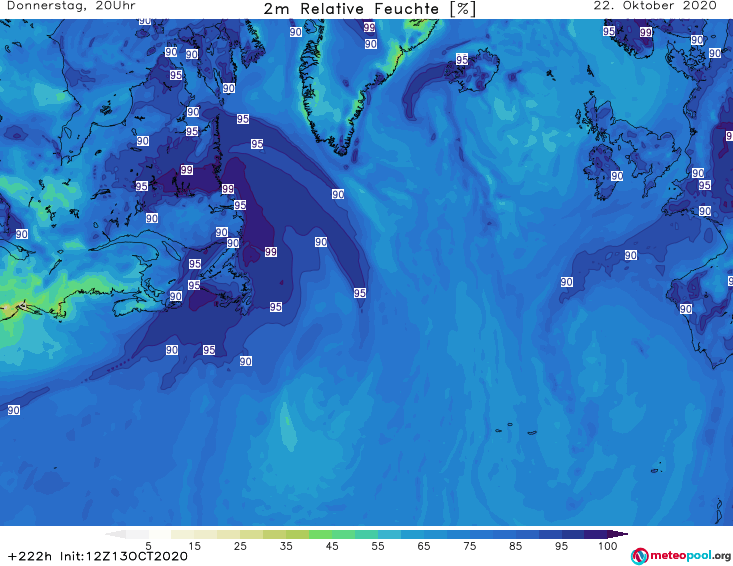This screenshot has height=566, width=733.
Task: Click the colorbar tick label '65'
Action: (x=424, y=546)
